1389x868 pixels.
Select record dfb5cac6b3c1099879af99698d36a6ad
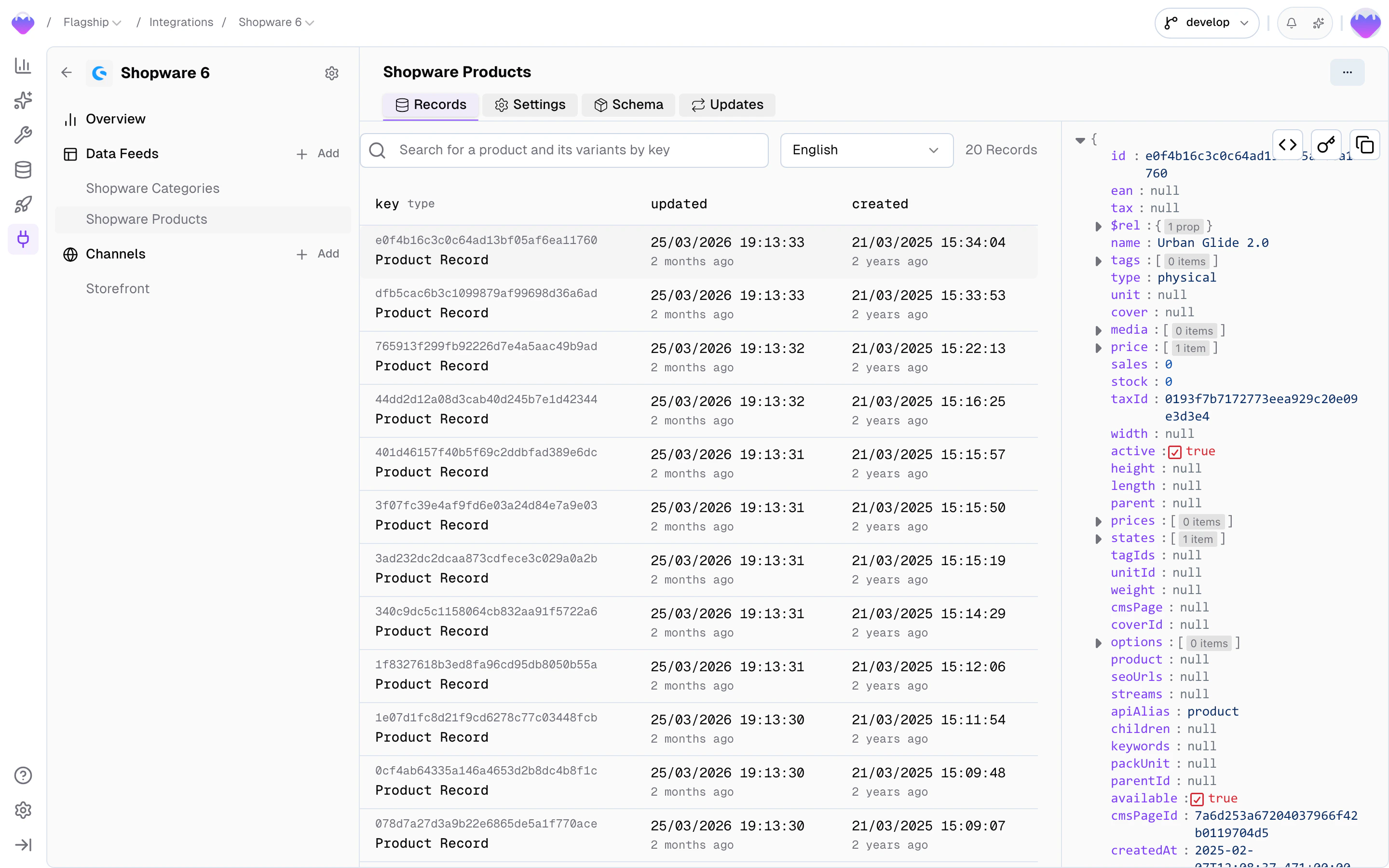coord(698,304)
